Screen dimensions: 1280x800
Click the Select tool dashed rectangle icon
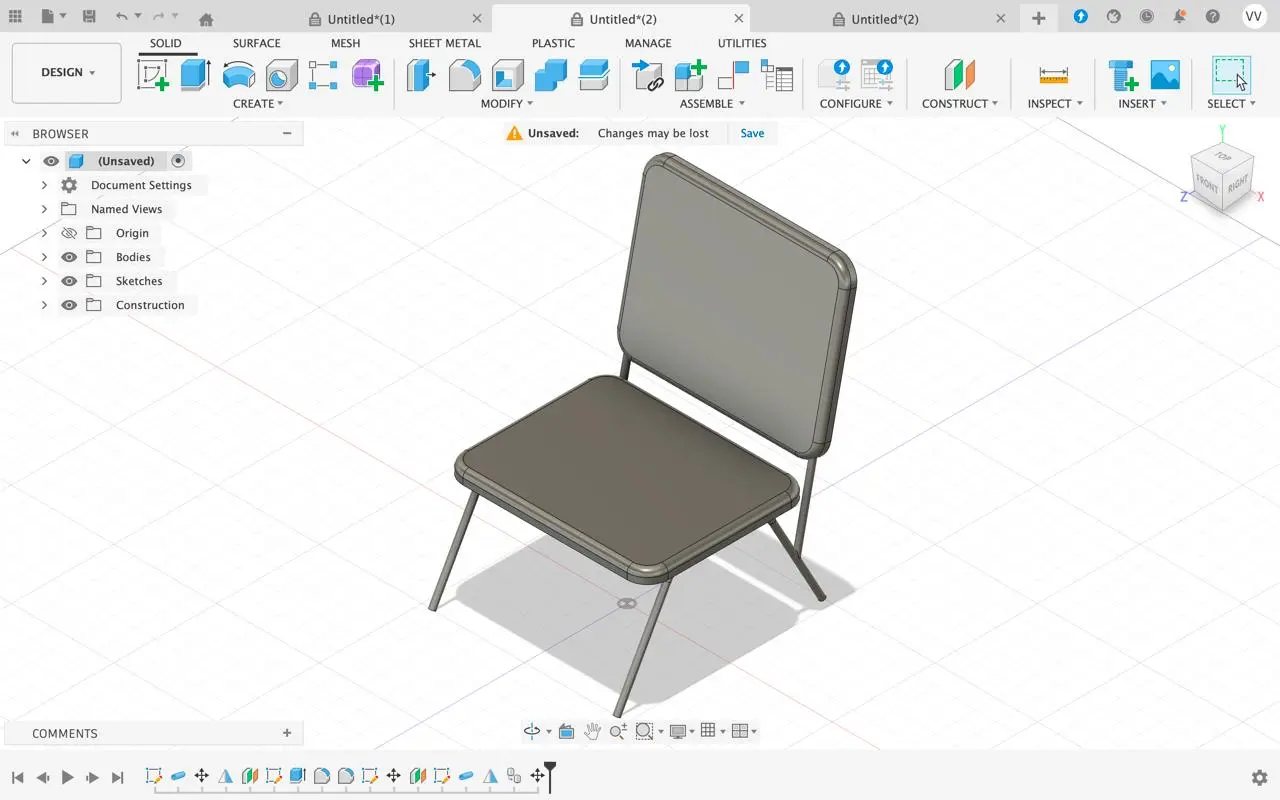[1231, 75]
